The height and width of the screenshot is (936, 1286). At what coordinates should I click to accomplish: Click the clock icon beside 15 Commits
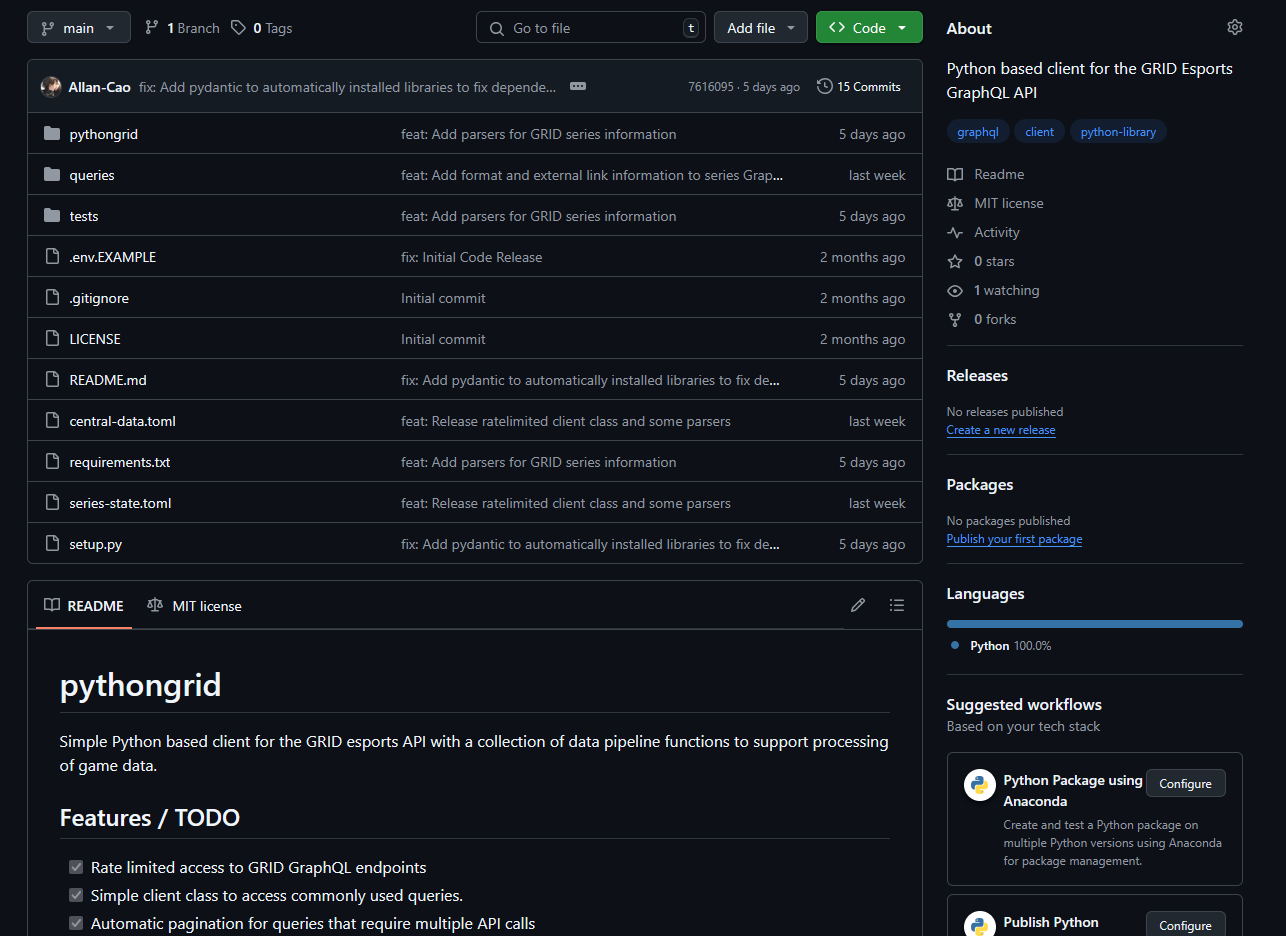pos(825,87)
